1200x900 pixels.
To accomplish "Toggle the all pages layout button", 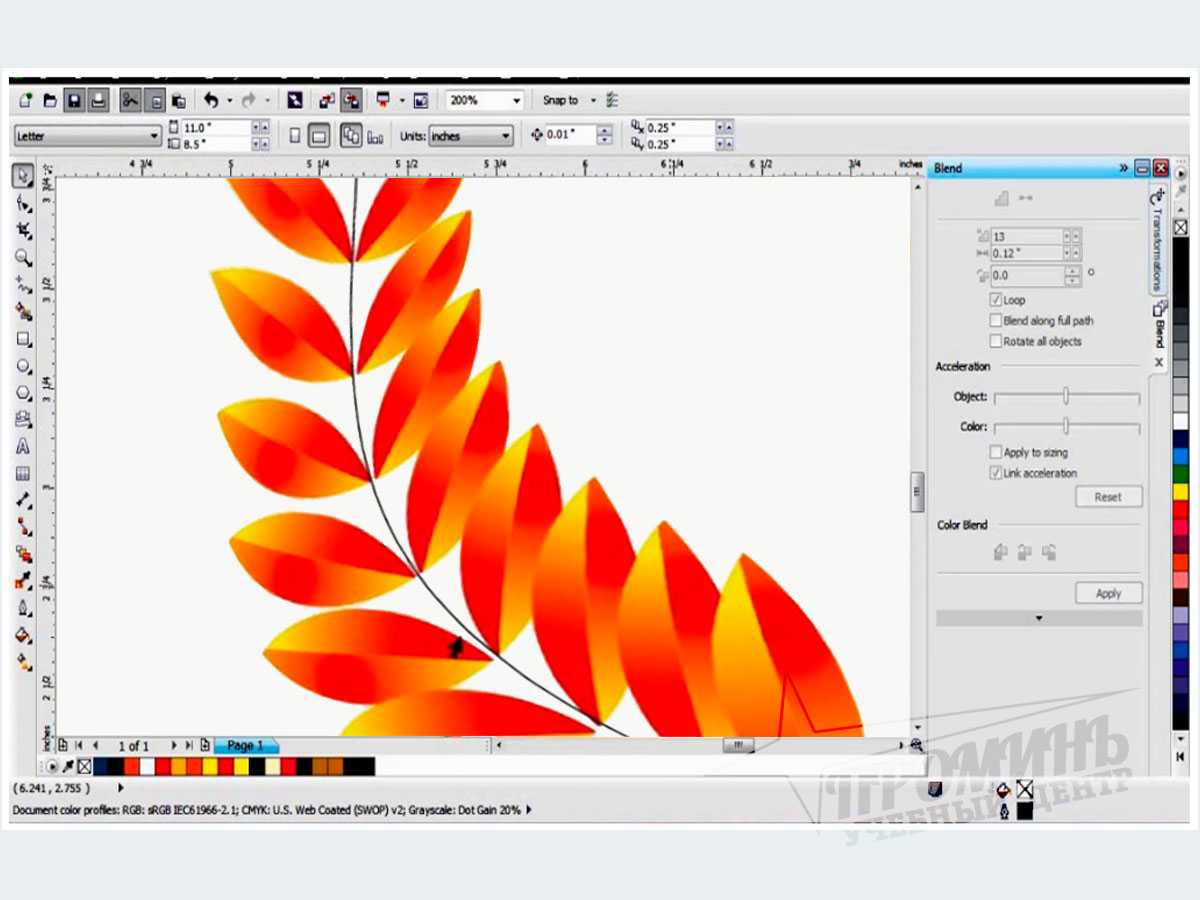I will click(351, 136).
